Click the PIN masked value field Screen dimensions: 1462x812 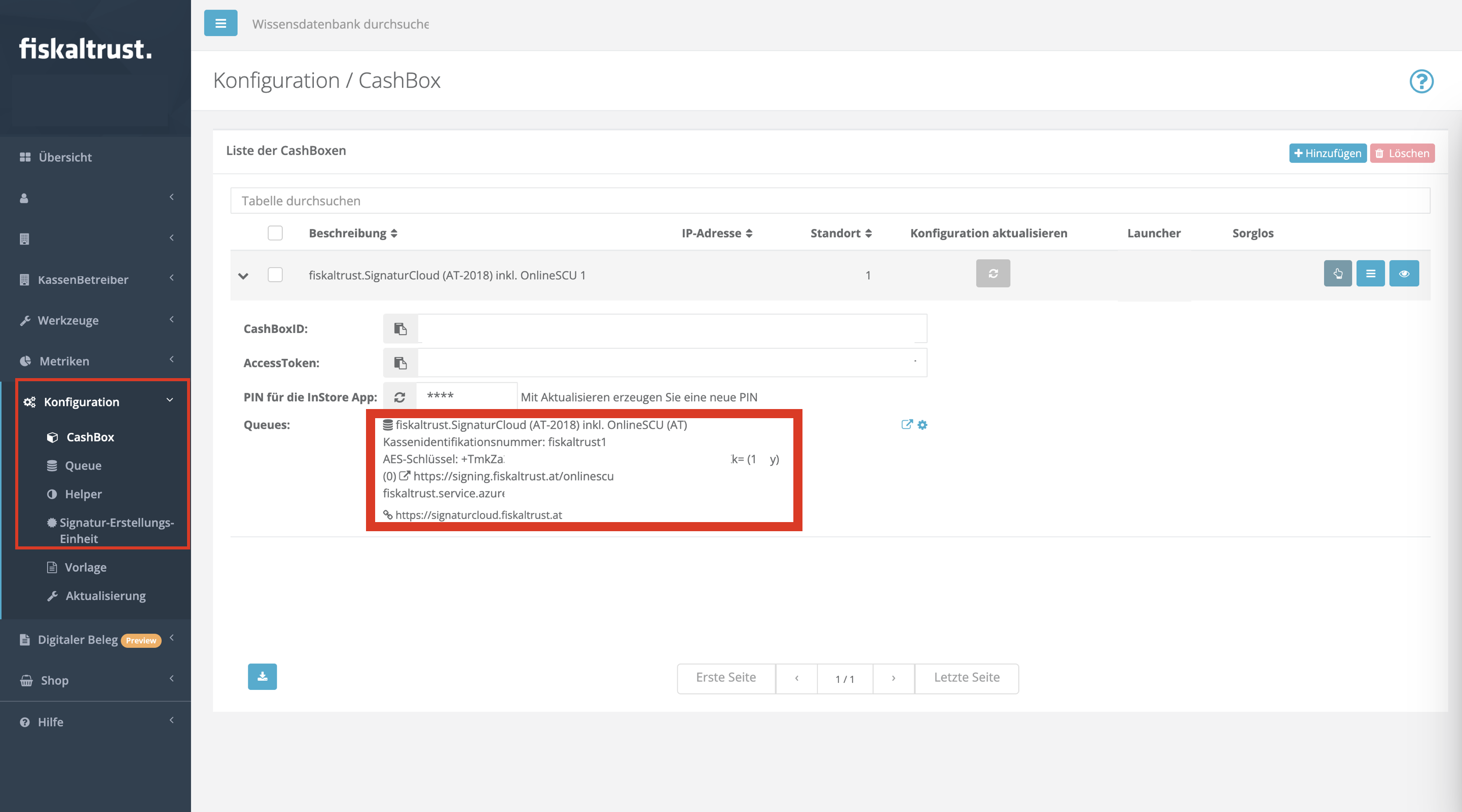tap(466, 396)
